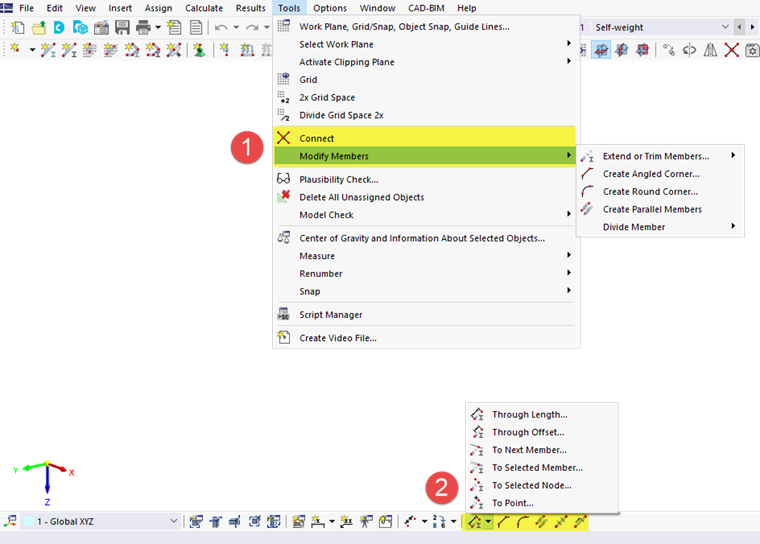This screenshot has height=544, width=760.
Task: Click the Move/Copy icon in toolbar
Action: [669, 49]
